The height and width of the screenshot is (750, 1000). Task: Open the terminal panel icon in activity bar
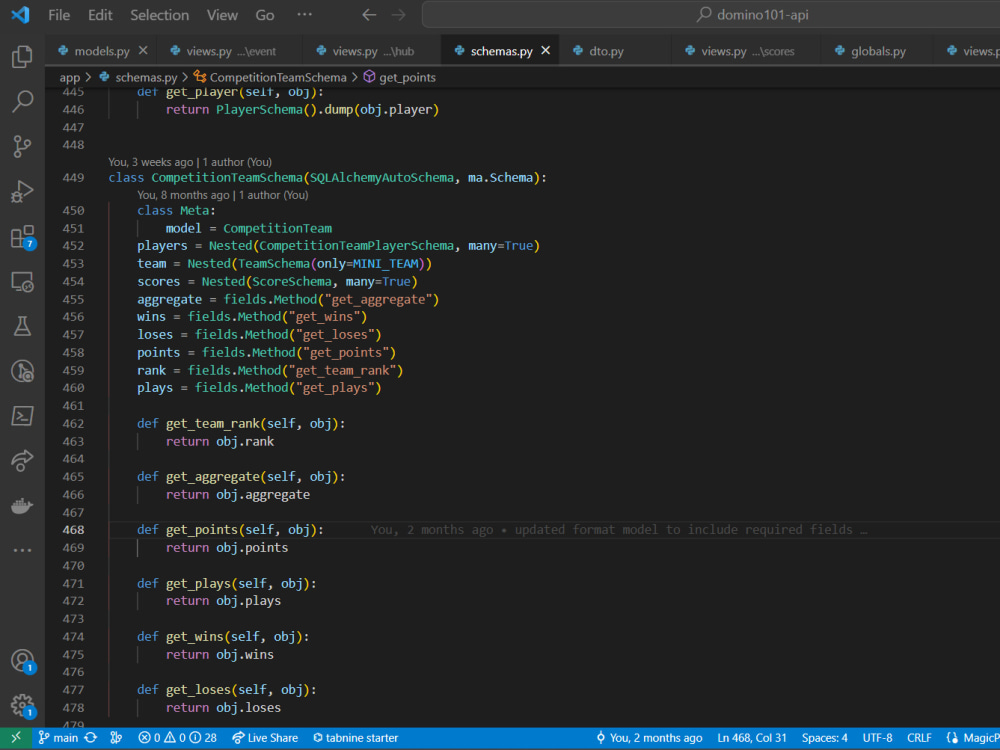click(22, 416)
